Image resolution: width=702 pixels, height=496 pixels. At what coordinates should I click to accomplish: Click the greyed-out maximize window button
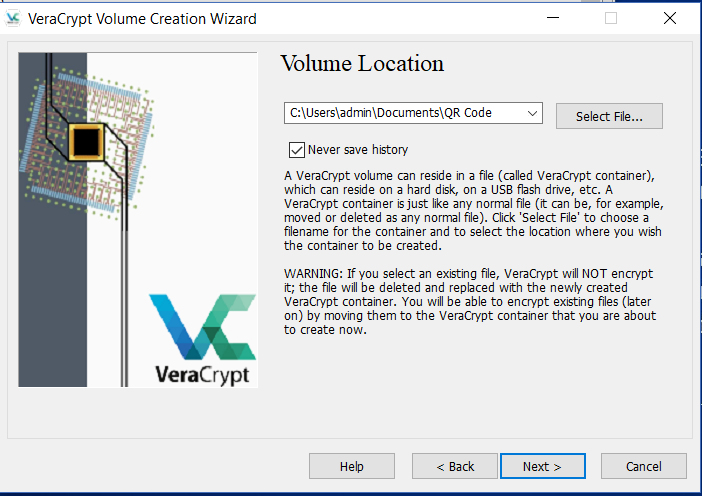tap(610, 18)
